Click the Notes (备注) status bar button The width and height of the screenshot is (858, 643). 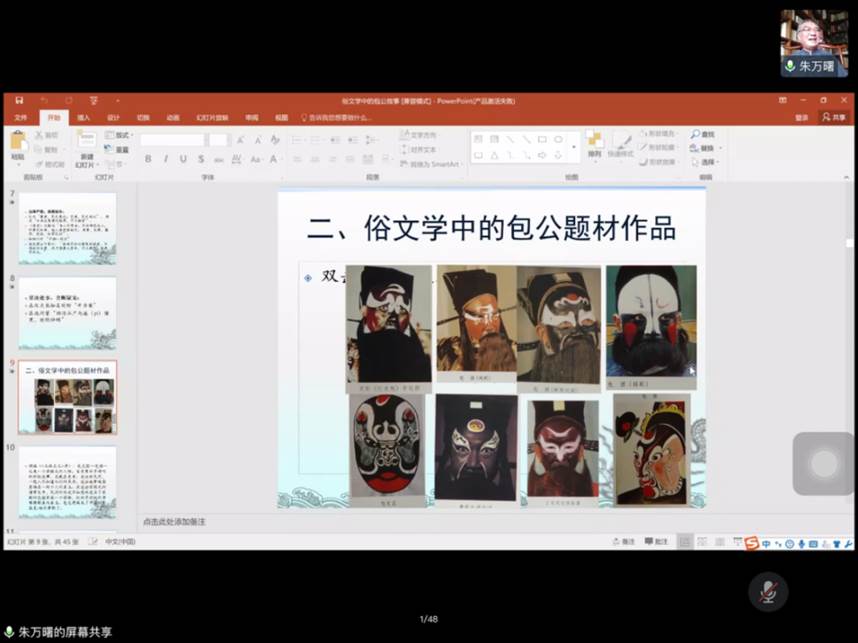[x=623, y=541]
